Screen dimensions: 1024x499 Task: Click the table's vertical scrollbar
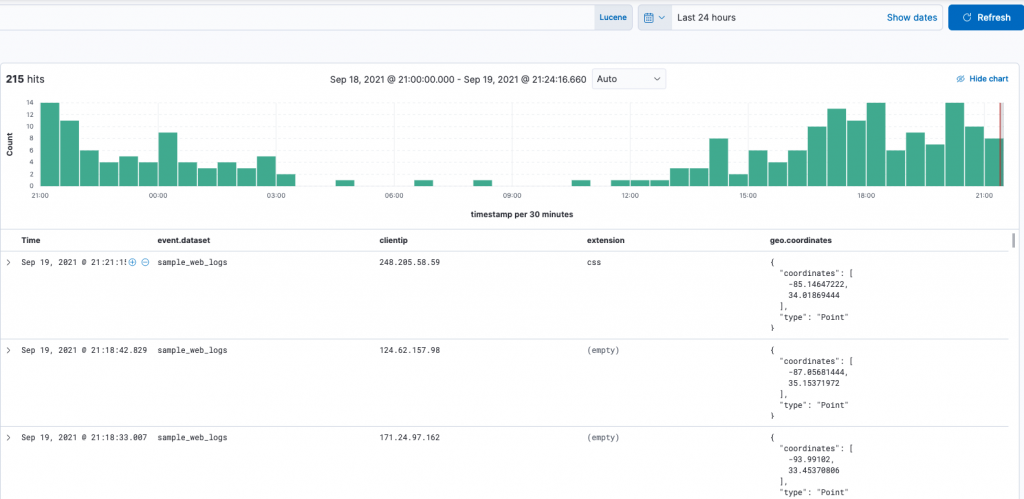point(1013,240)
